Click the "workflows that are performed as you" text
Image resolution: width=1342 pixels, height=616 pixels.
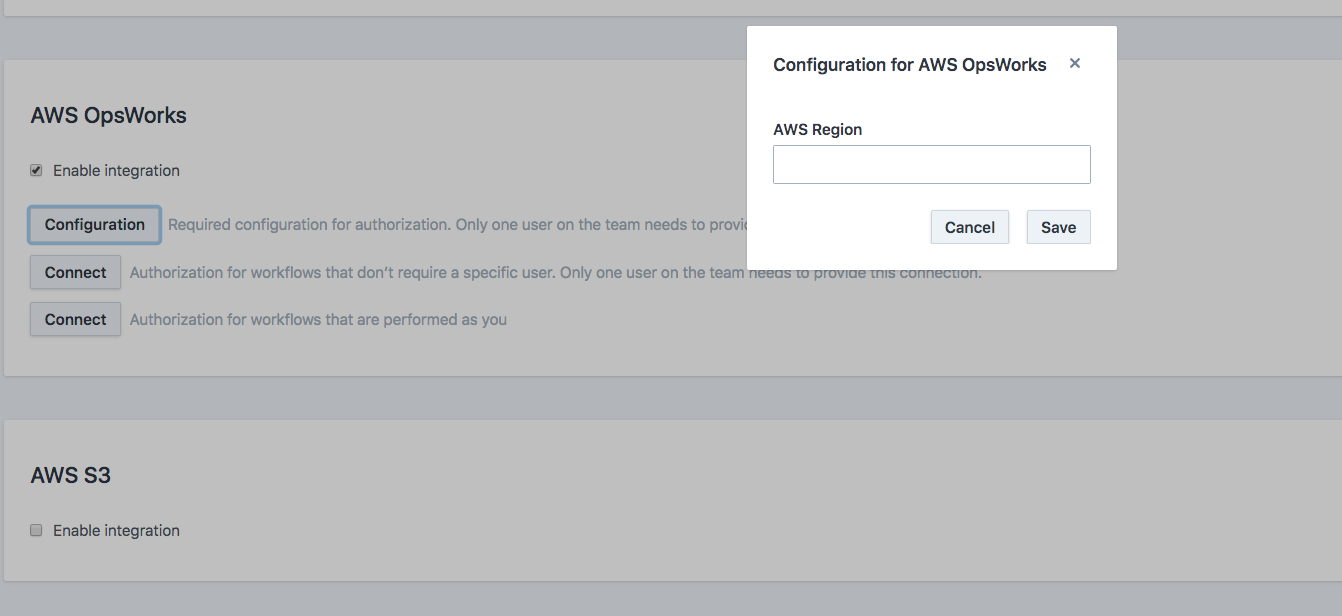point(318,320)
